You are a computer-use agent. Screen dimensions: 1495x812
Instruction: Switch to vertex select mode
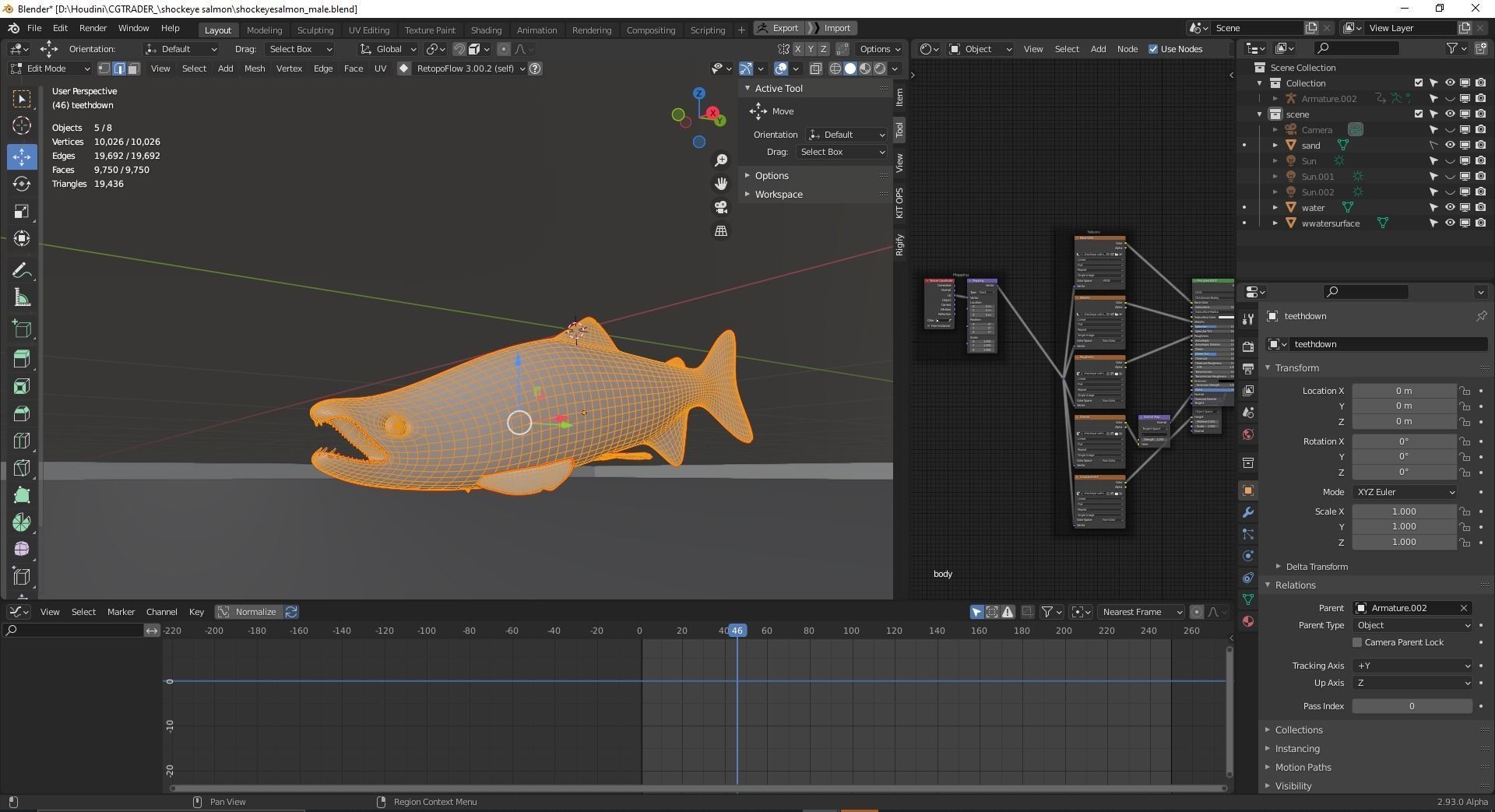(x=104, y=69)
